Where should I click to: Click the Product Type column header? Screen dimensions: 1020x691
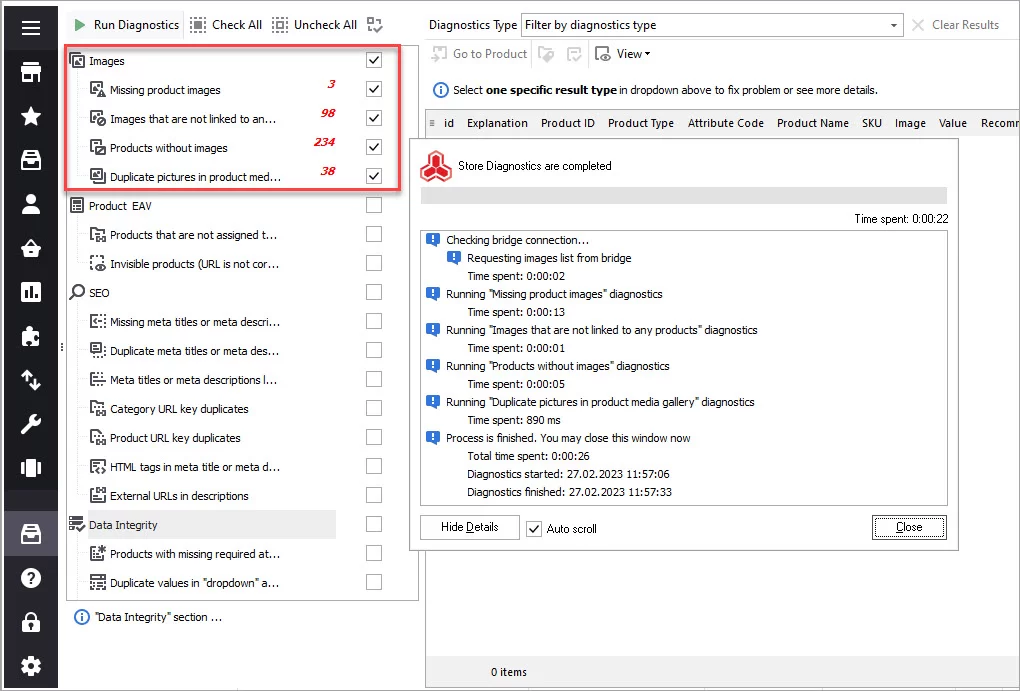(641, 123)
